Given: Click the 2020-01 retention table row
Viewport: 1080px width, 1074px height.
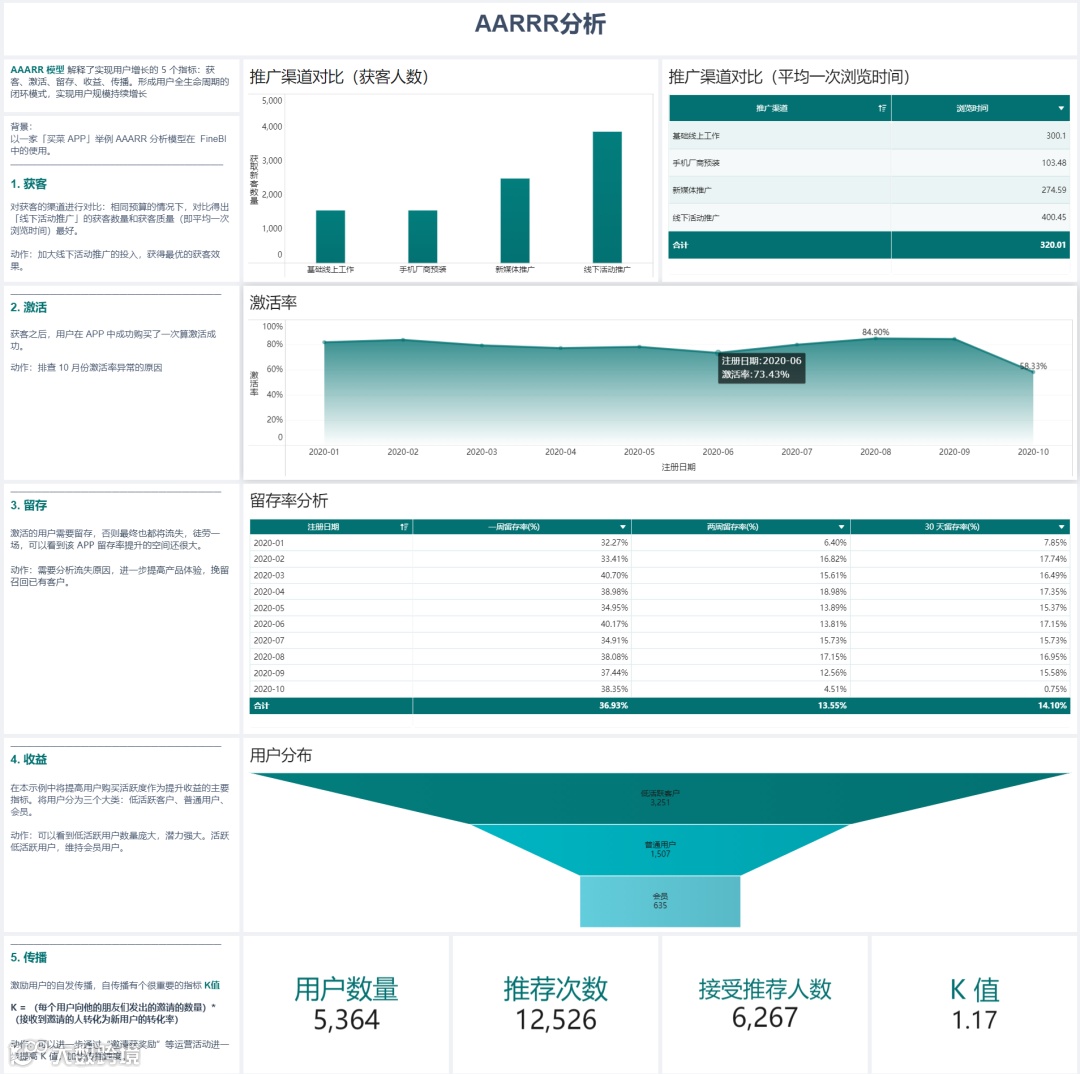Looking at the screenshot, I should tap(660, 543).
